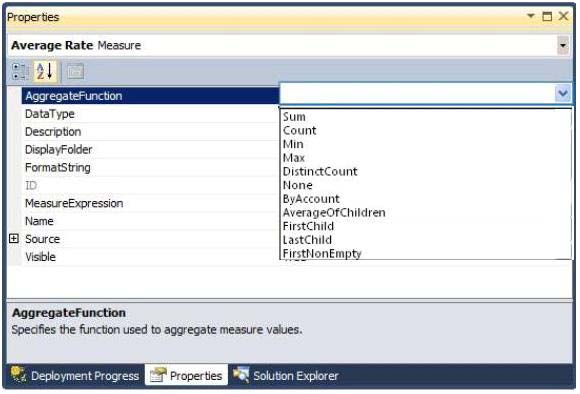This screenshot has width=580, height=394.
Task: Select the DataType property row
Action: 150,114
